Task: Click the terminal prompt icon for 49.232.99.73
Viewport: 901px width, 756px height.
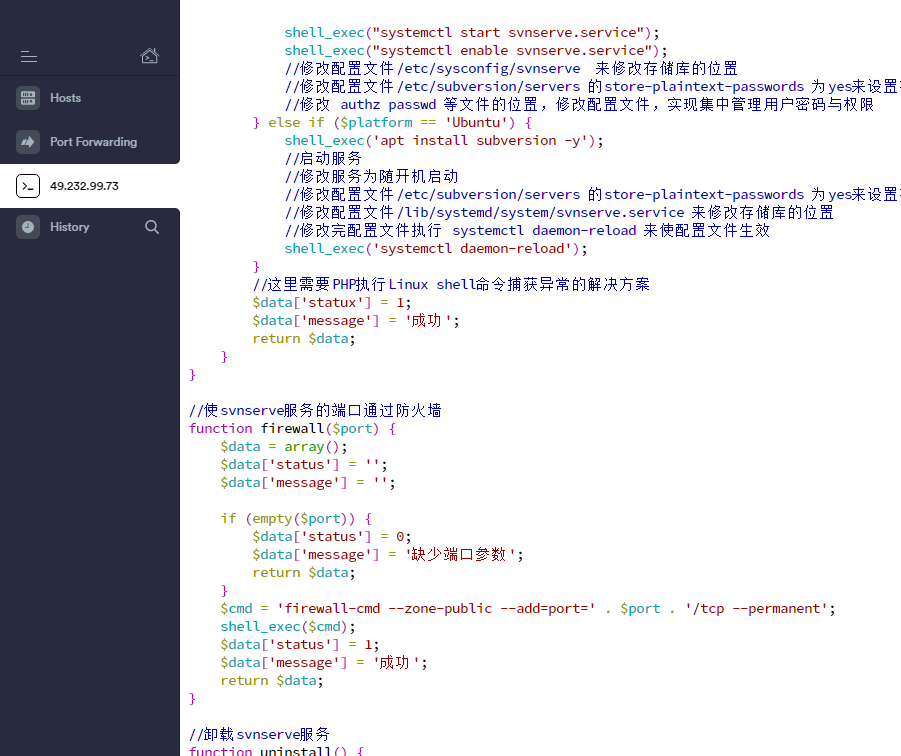Action: pyautogui.click(x=28, y=186)
